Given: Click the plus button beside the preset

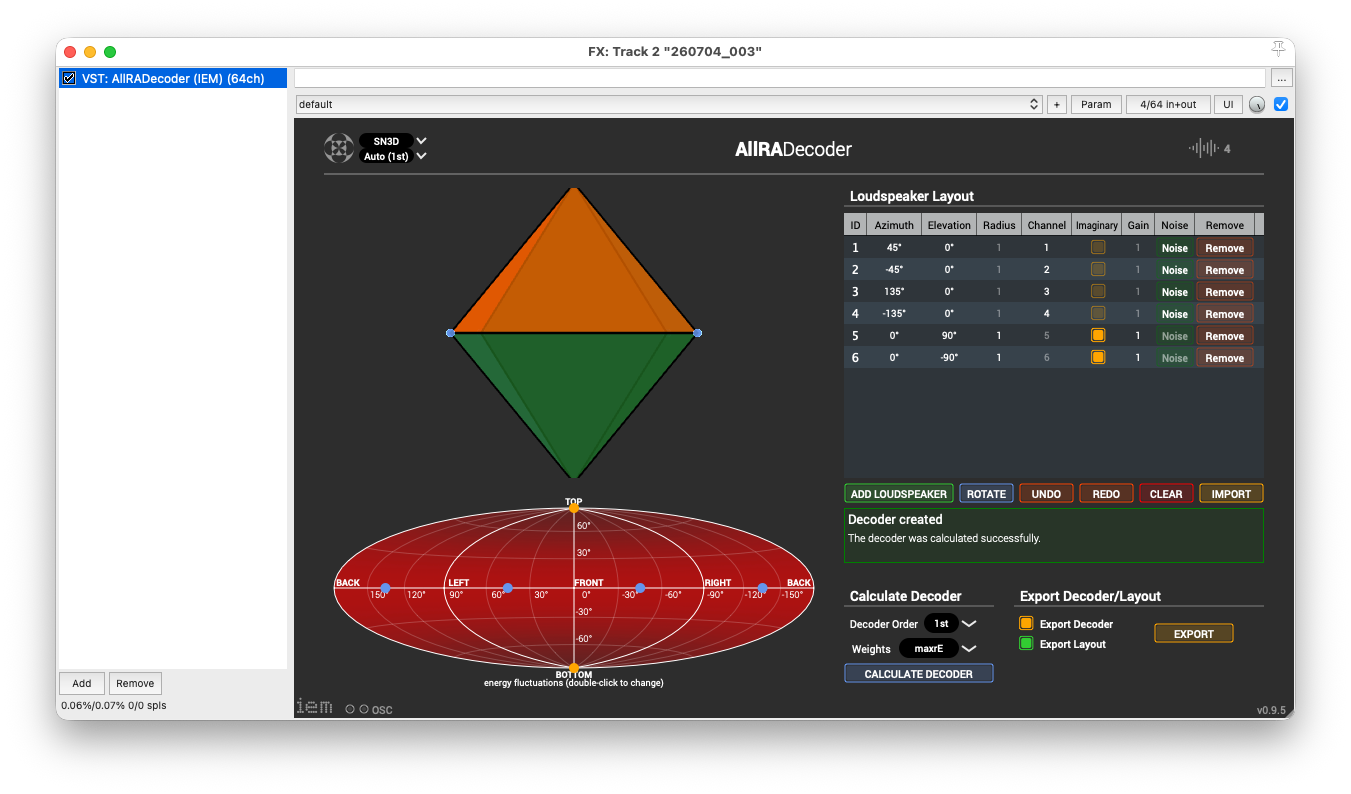Looking at the screenshot, I should pyautogui.click(x=1057, y=104).
